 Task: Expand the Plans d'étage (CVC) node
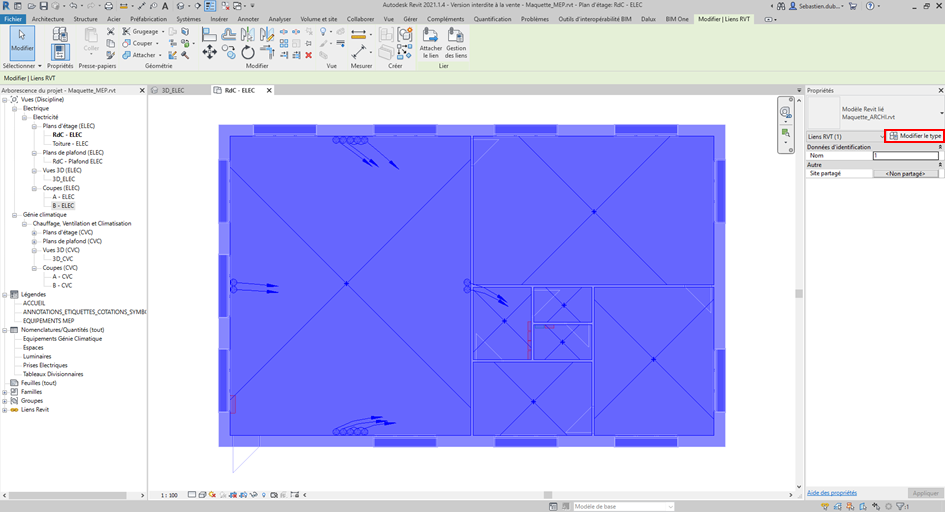coord(34,232)
